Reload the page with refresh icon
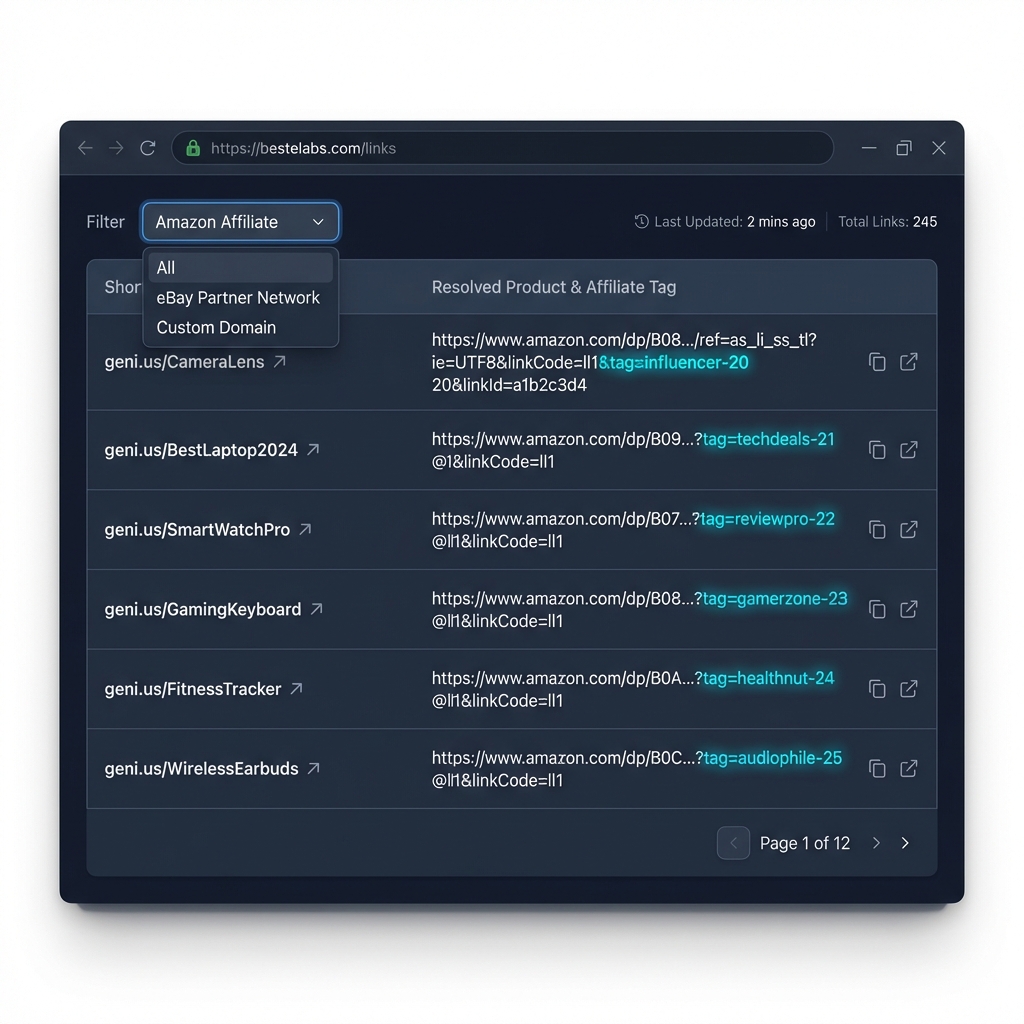The height and width of the screenshot is (1024, 1024). (x=147, y=147)
